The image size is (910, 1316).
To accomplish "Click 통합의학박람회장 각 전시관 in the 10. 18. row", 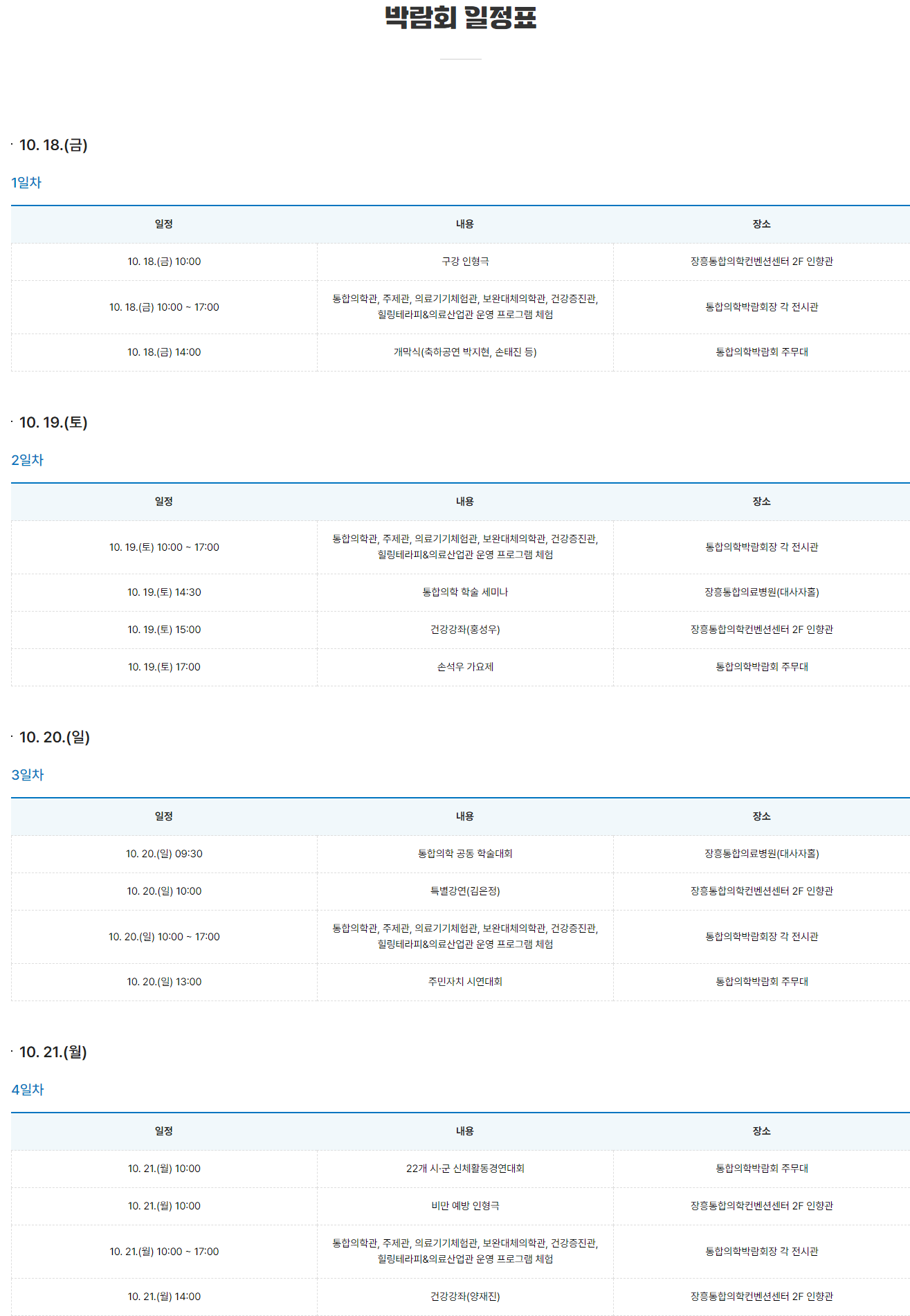I will [x=762, y=307].
